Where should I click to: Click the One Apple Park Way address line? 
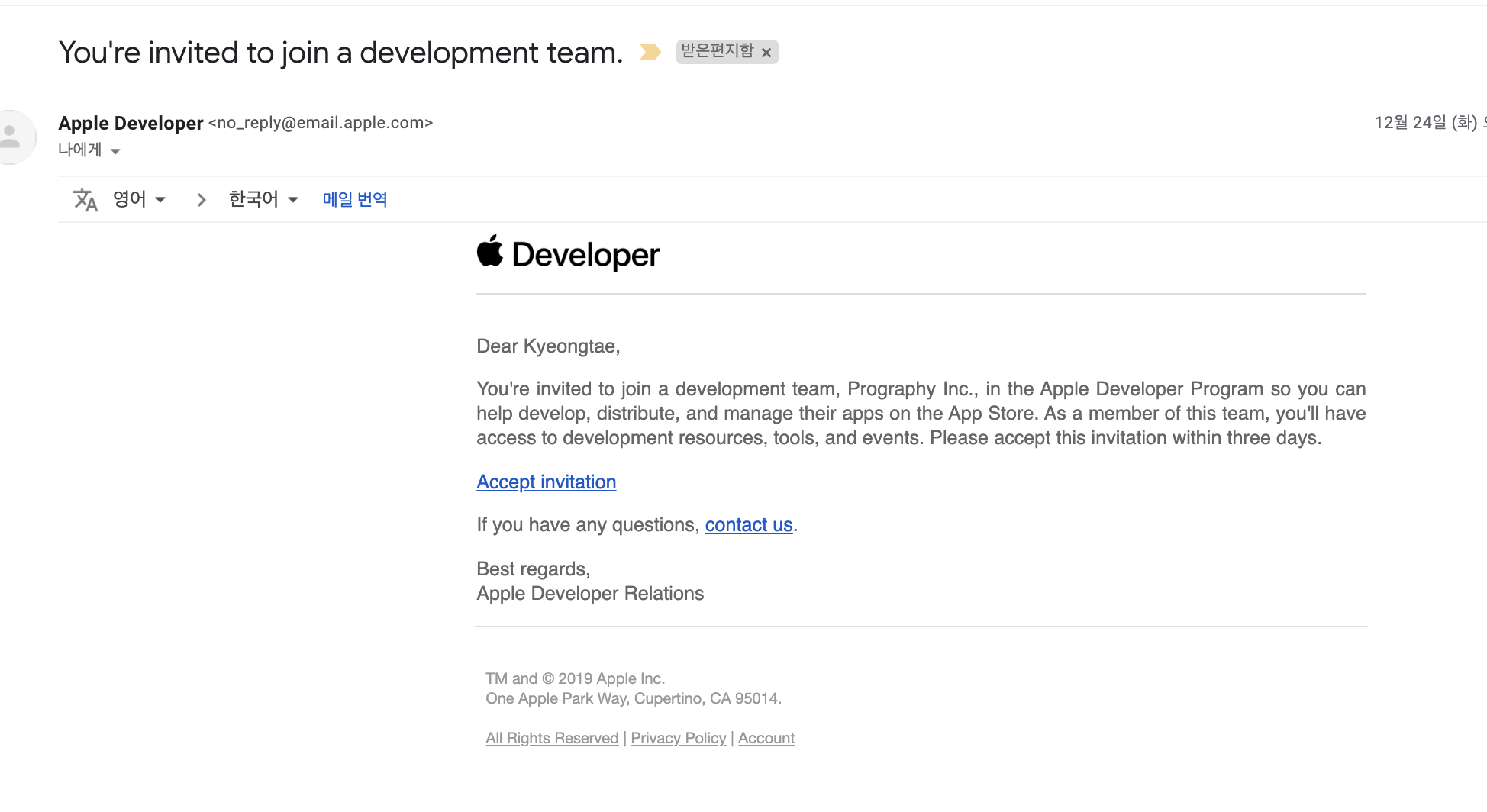[634, 698]
